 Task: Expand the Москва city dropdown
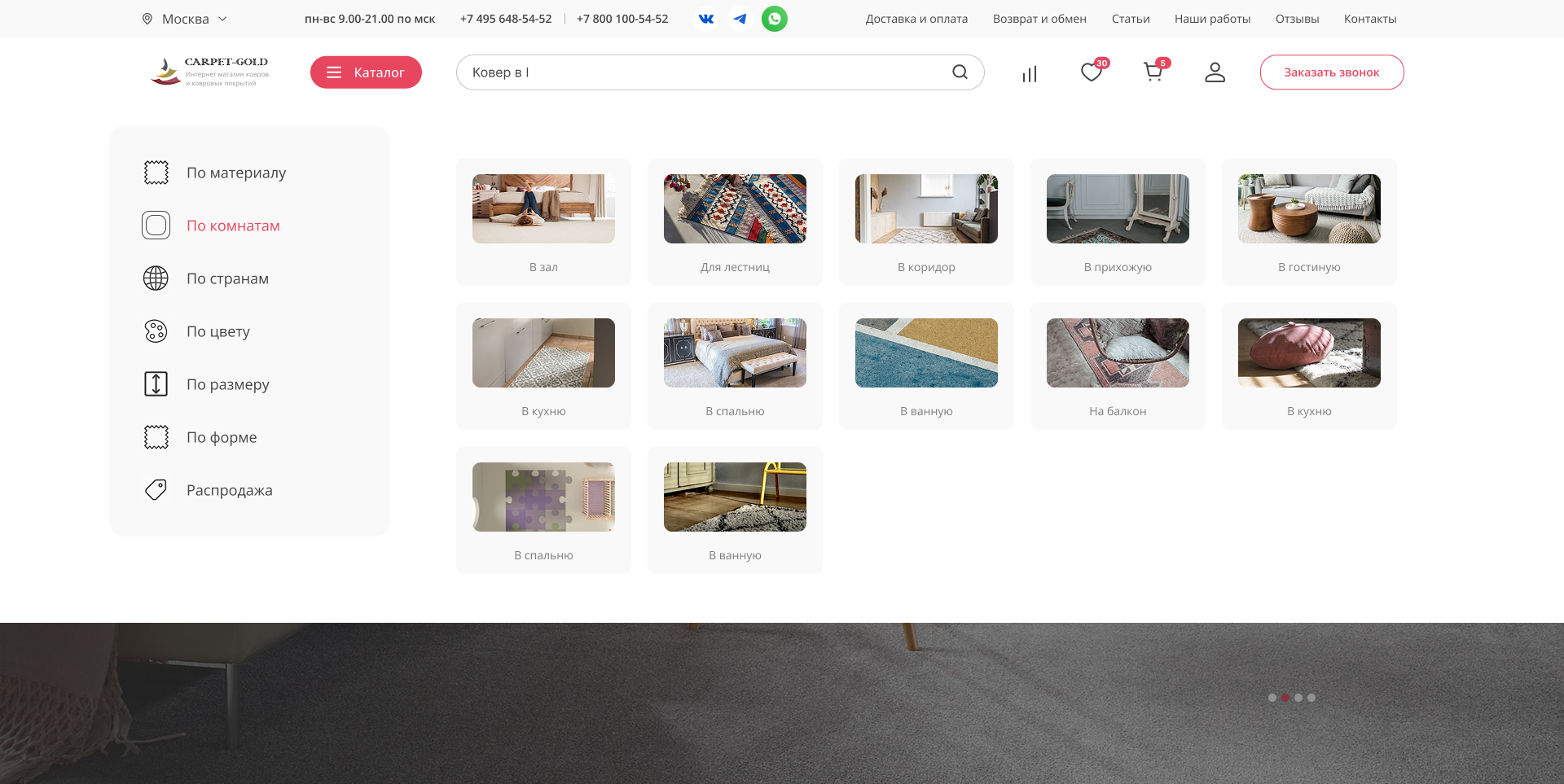185,19
